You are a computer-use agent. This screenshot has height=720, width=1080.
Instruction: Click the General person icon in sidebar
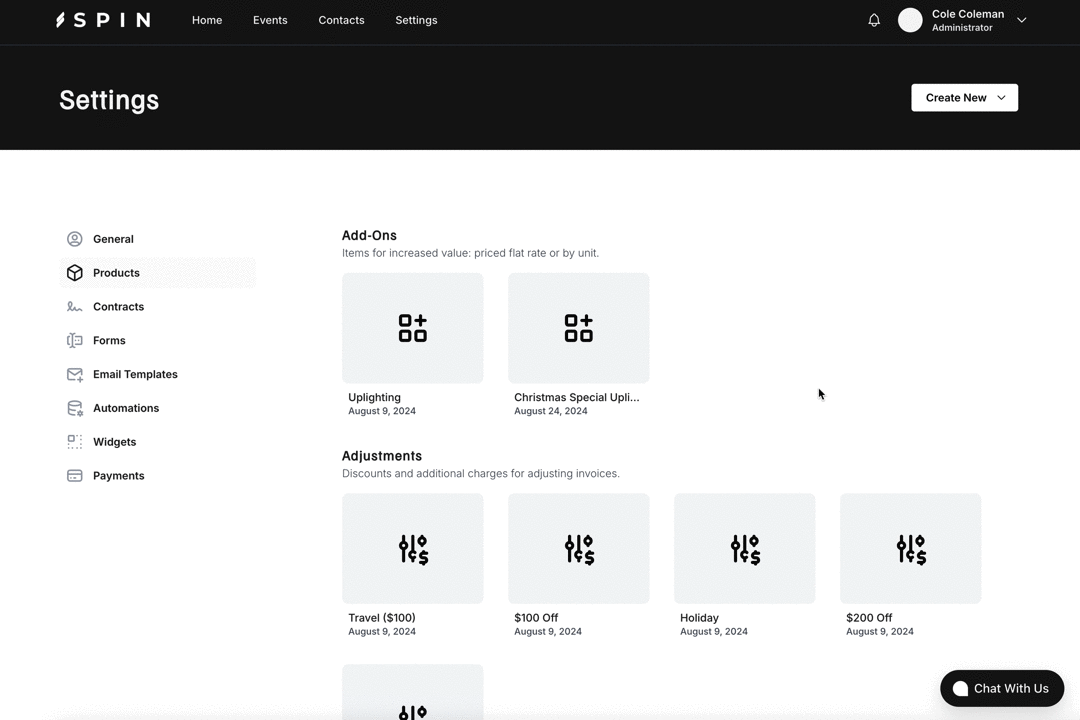tap(74, 239)
